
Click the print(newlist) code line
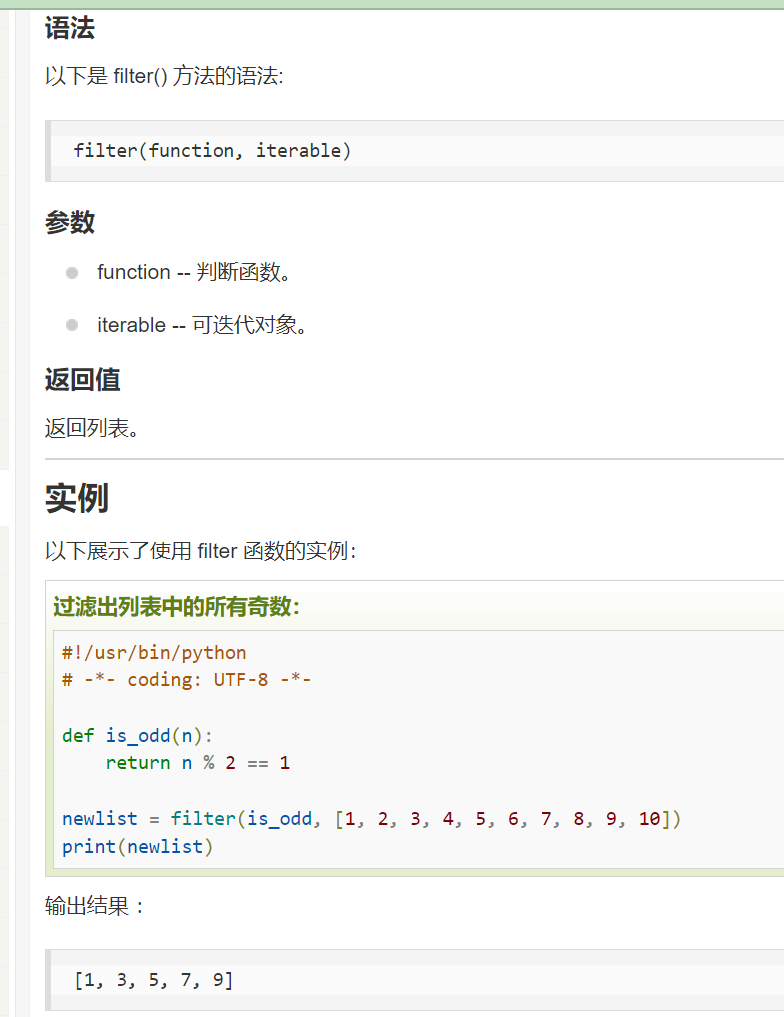pyautogui.click(x=137, y=846)
